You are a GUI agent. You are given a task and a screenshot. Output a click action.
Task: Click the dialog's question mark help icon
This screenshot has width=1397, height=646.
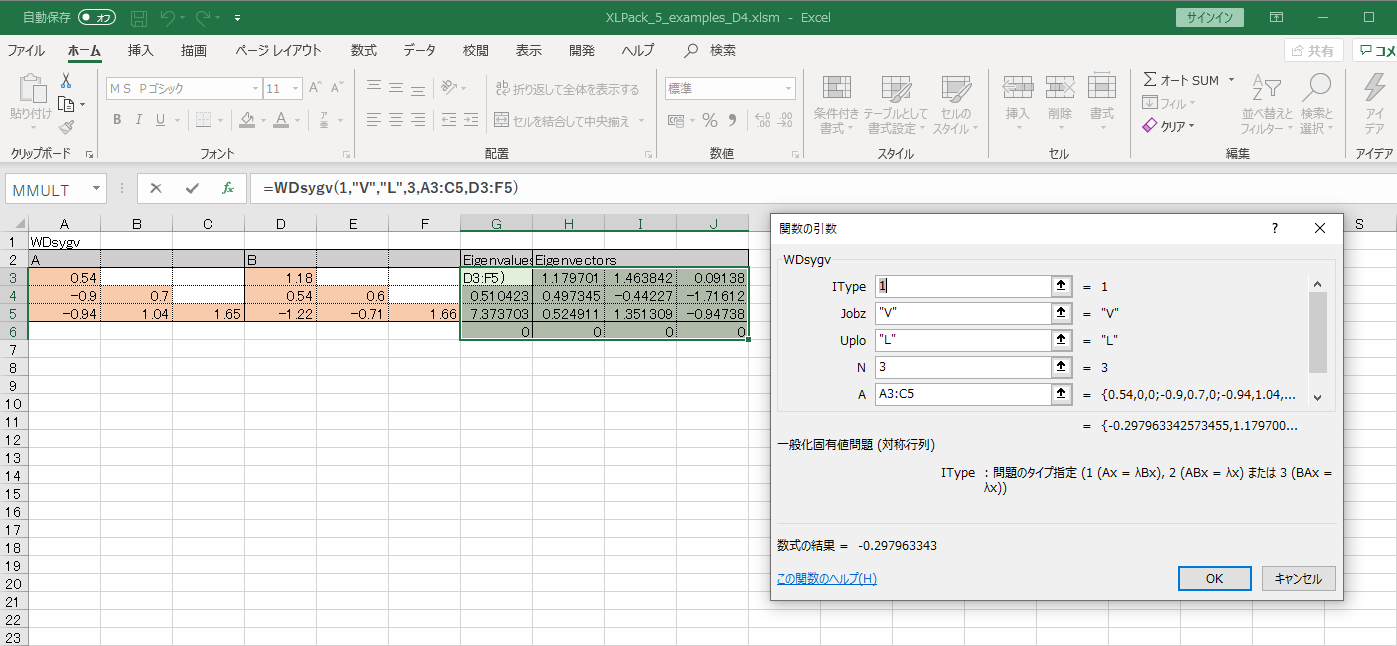(x=1274, y=228)
